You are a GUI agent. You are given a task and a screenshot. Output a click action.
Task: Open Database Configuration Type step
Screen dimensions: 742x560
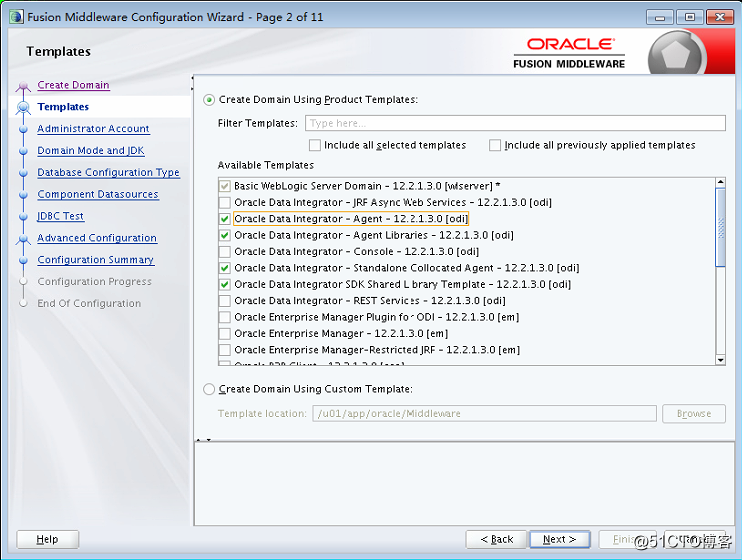[108, 172]
